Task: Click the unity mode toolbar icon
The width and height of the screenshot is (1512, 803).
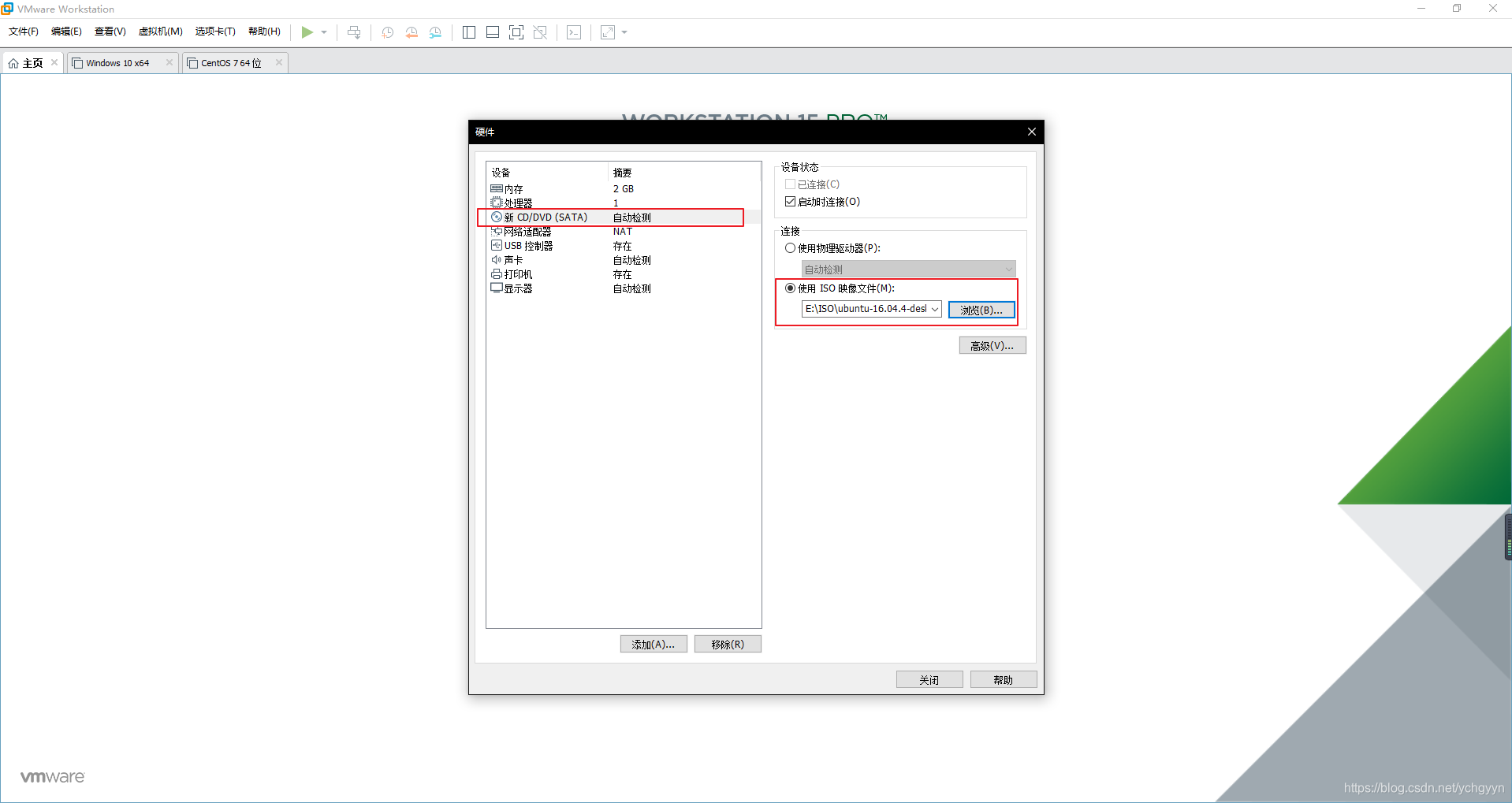Action: click(x=540, y=32)
